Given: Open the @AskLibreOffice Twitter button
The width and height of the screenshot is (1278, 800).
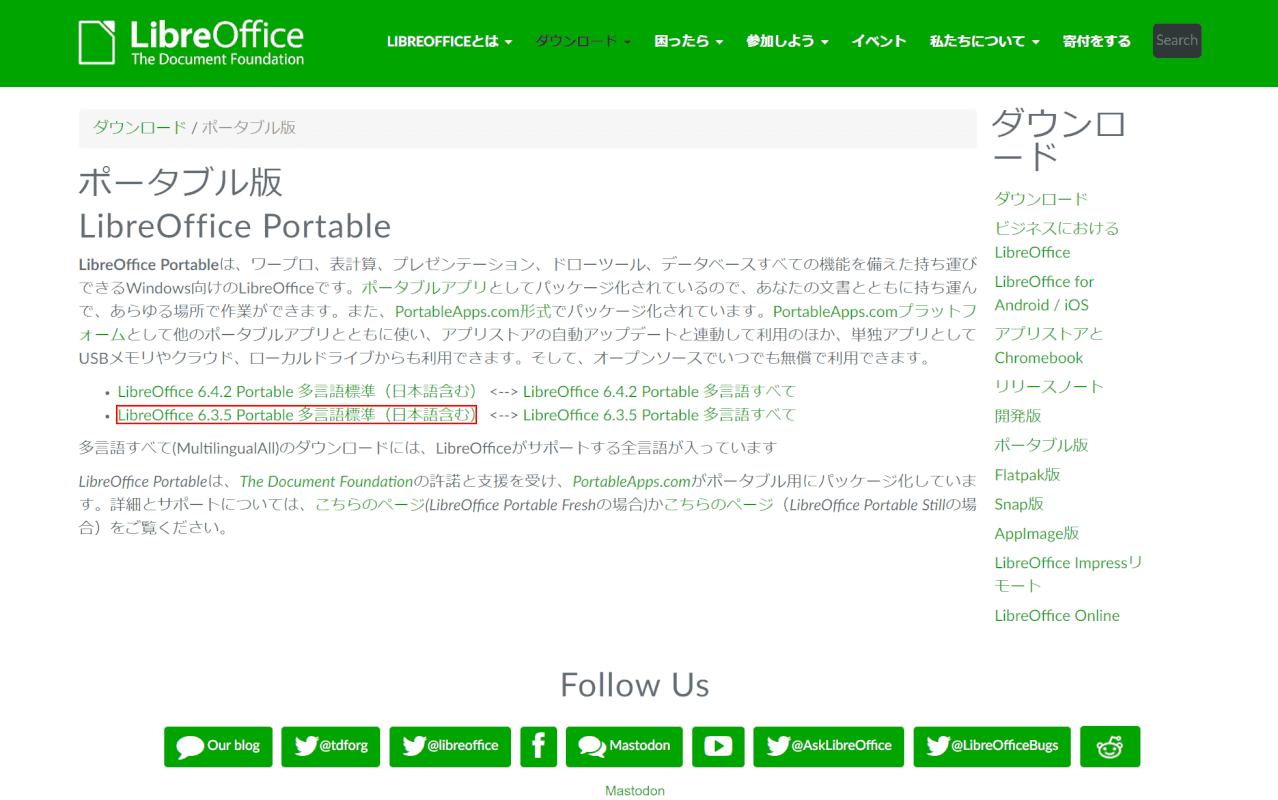Looking at the screenshot, I should (x=829, y=746).
